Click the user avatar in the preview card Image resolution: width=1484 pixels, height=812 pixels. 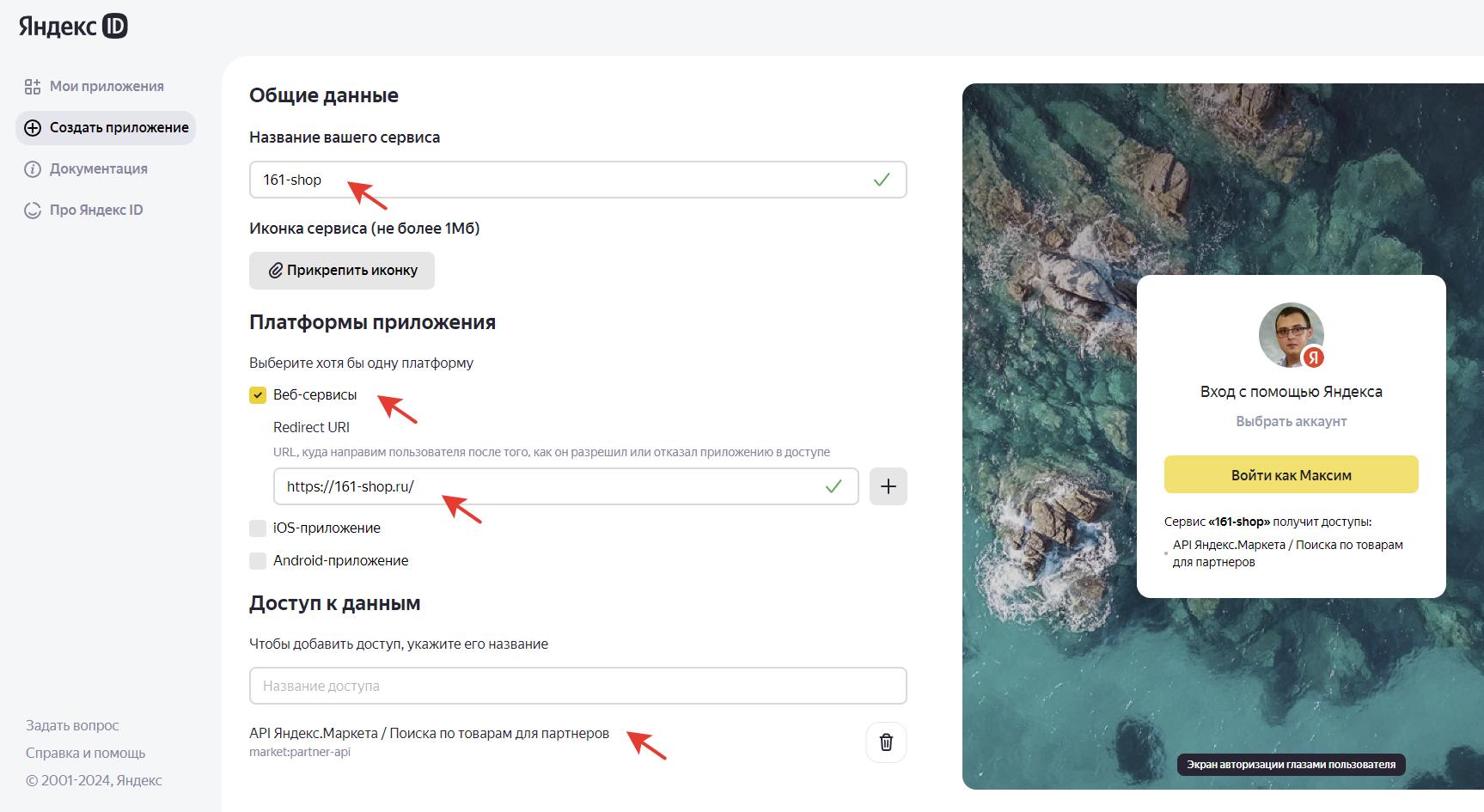click(x=1291, y=335)
